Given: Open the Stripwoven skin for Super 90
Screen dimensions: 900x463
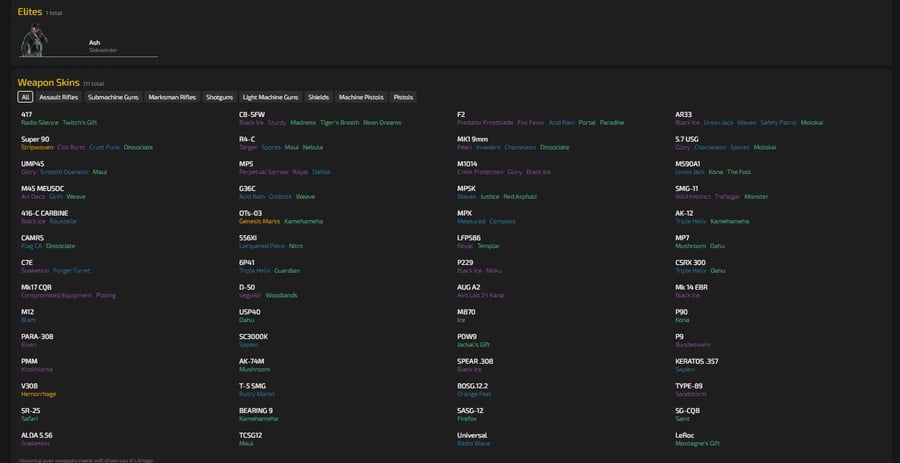Looking at the screenshot, I should (x=37, y=147).
